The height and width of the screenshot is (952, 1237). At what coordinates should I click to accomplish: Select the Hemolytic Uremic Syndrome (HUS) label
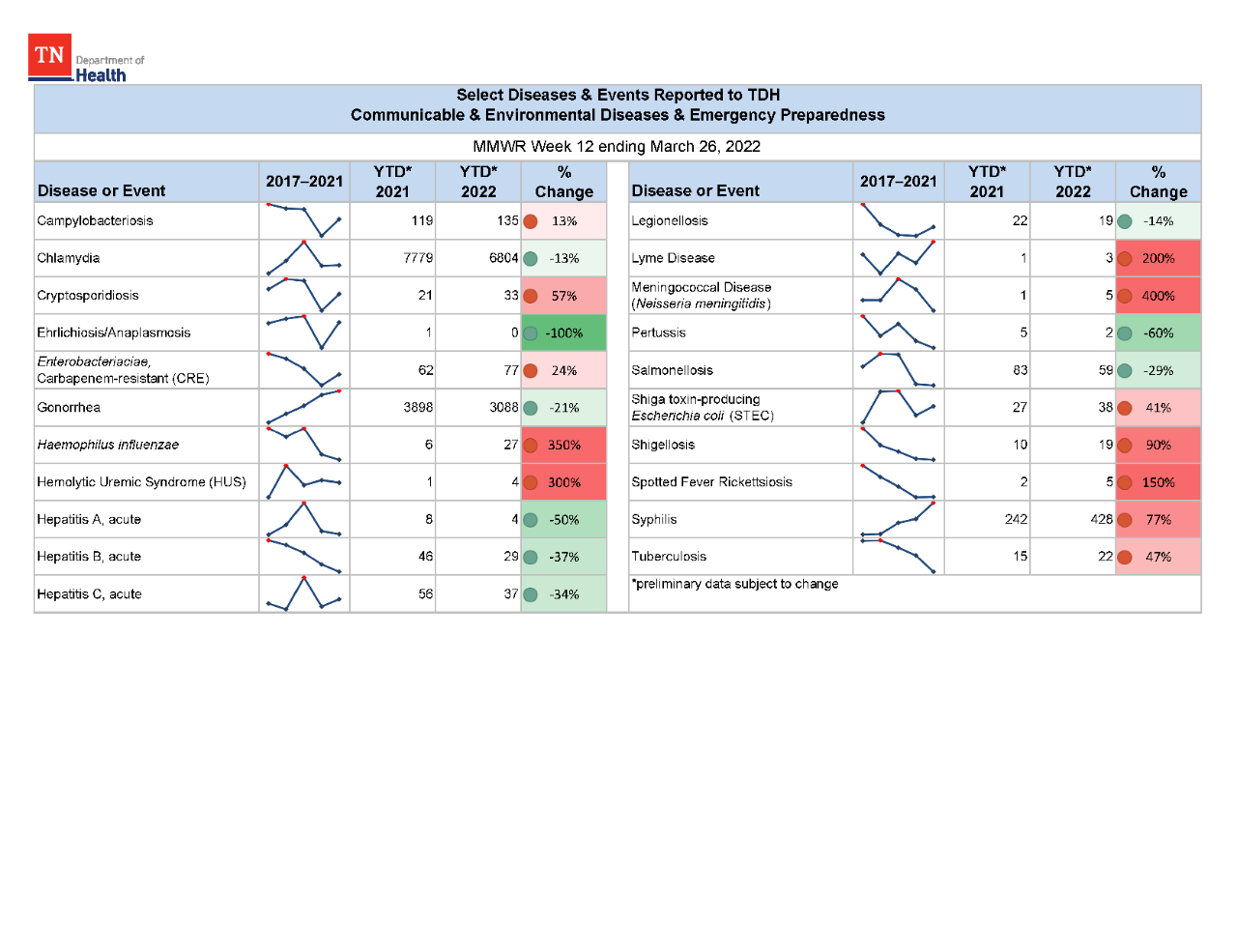(141, 482)
